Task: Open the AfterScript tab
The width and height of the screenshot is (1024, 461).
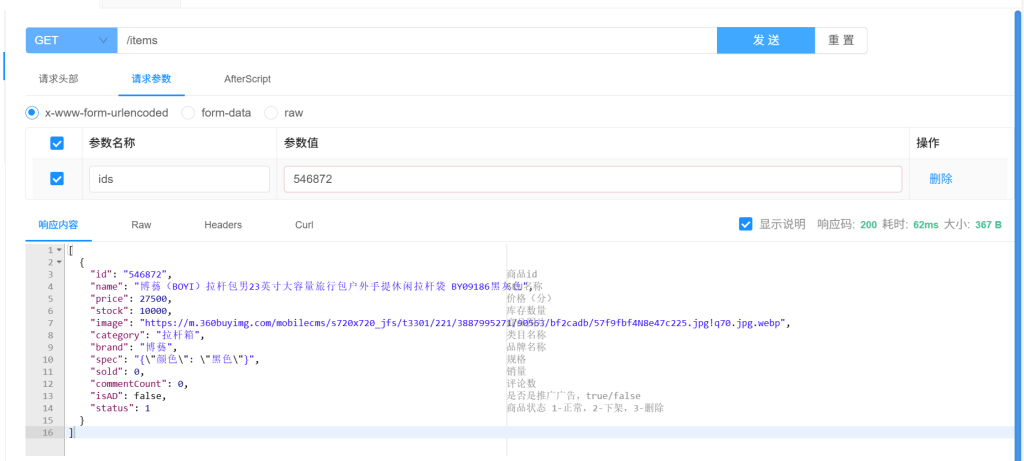Action: [247, 79]
